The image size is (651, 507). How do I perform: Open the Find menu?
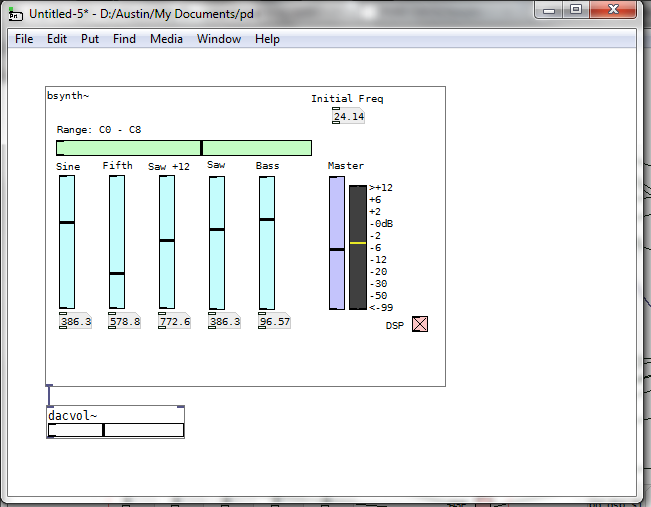coord(124,39)
